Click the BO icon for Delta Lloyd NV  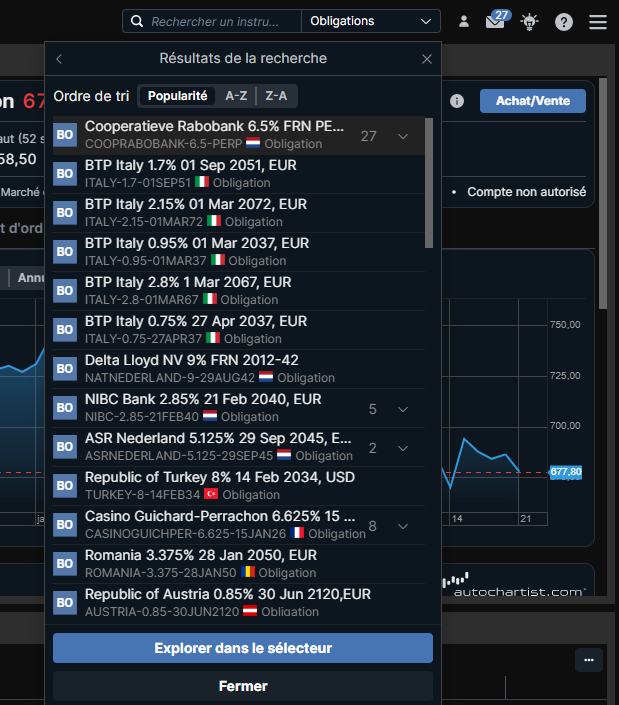click(65, 369)
